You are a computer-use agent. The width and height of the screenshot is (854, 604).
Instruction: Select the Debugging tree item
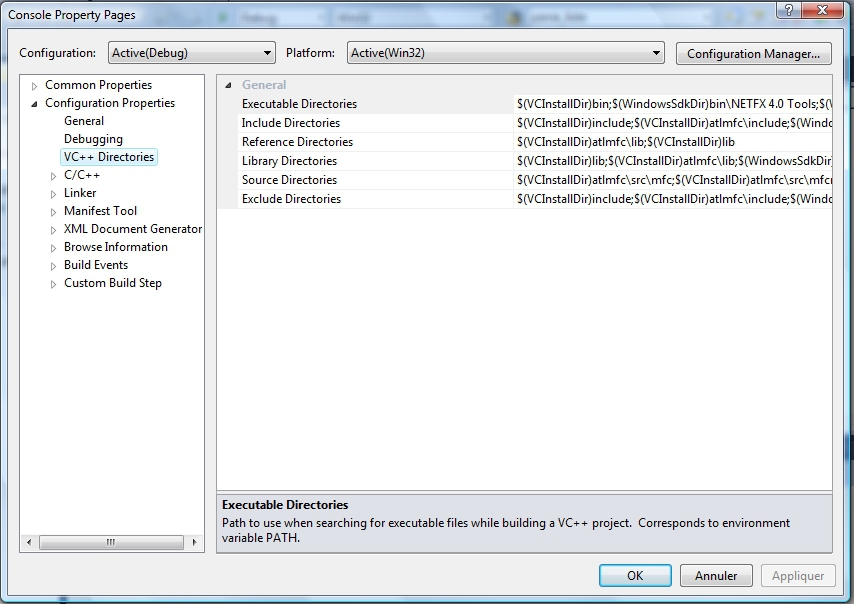click(x=93, y=139)
